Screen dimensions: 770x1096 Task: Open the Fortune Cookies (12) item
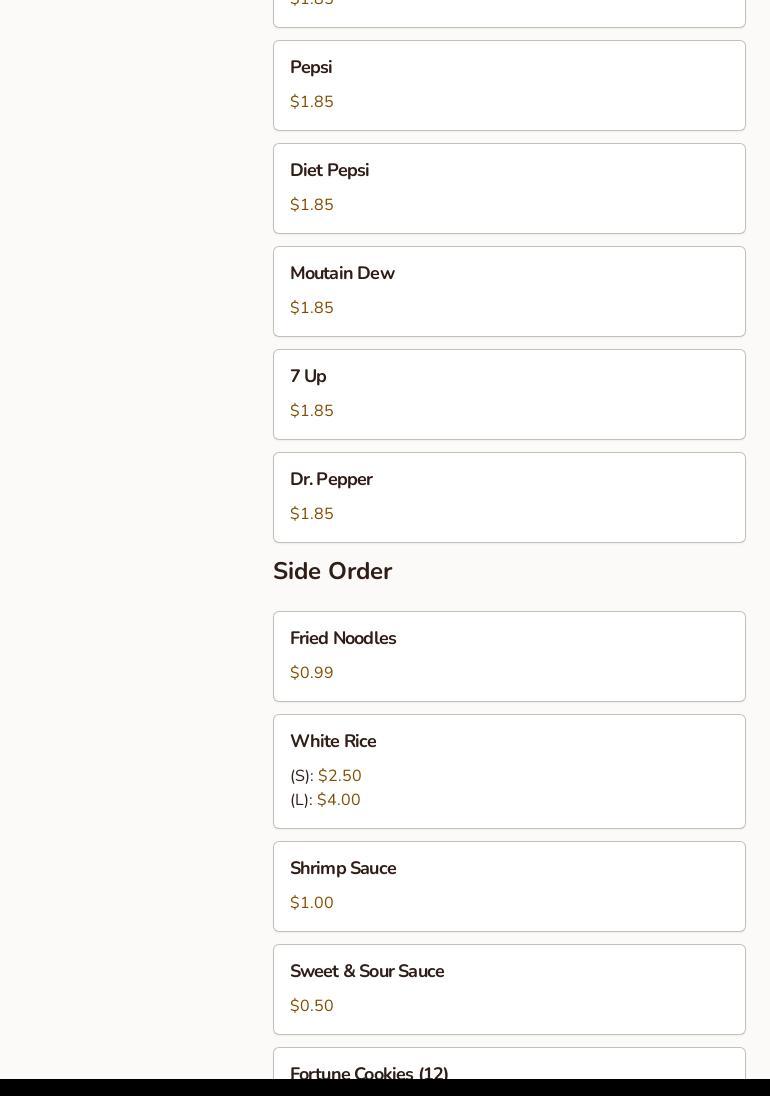[369, 1073]
